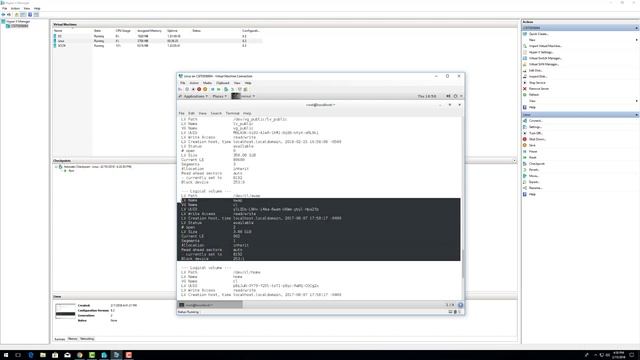The width and height of the screenshot is (640, 360).
Task: Collapse the Linux section header in Actions pane
Action: [636, 115]
